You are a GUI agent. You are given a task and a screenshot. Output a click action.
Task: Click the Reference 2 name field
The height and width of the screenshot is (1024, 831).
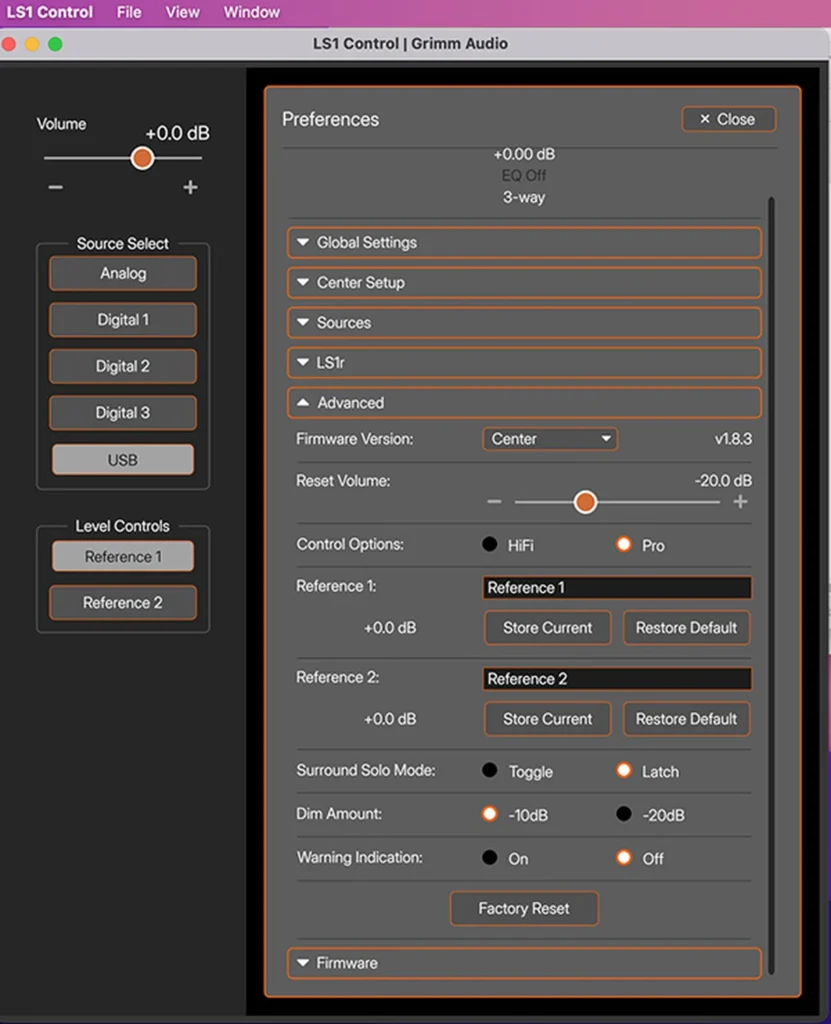pyautogui.click(x=617, y=679)
